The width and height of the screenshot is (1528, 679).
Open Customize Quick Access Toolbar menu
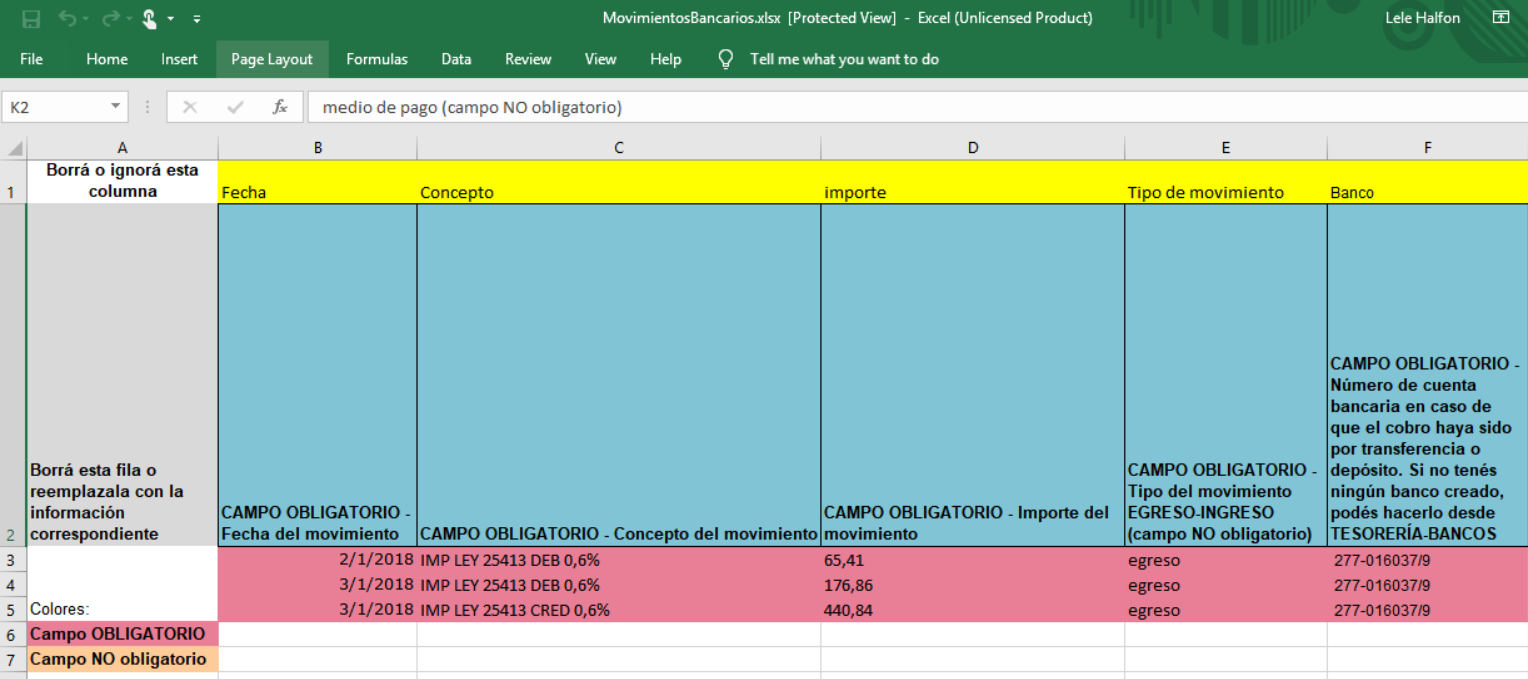coord(196,19)
